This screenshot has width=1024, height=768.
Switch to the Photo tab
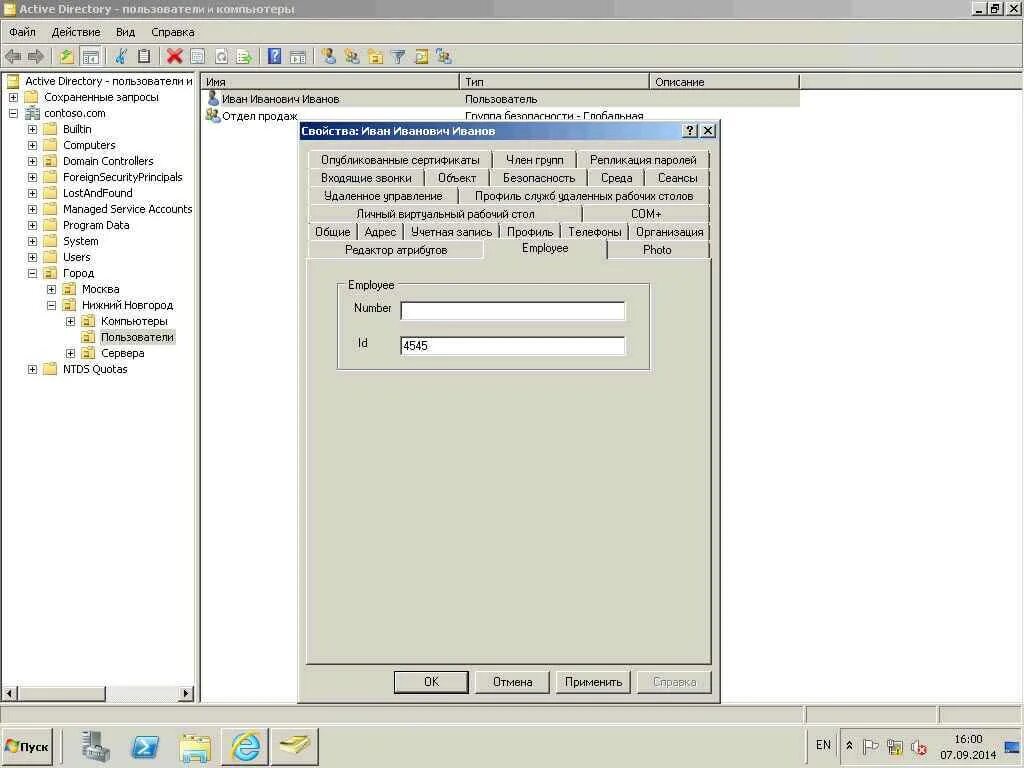point(657,249)
